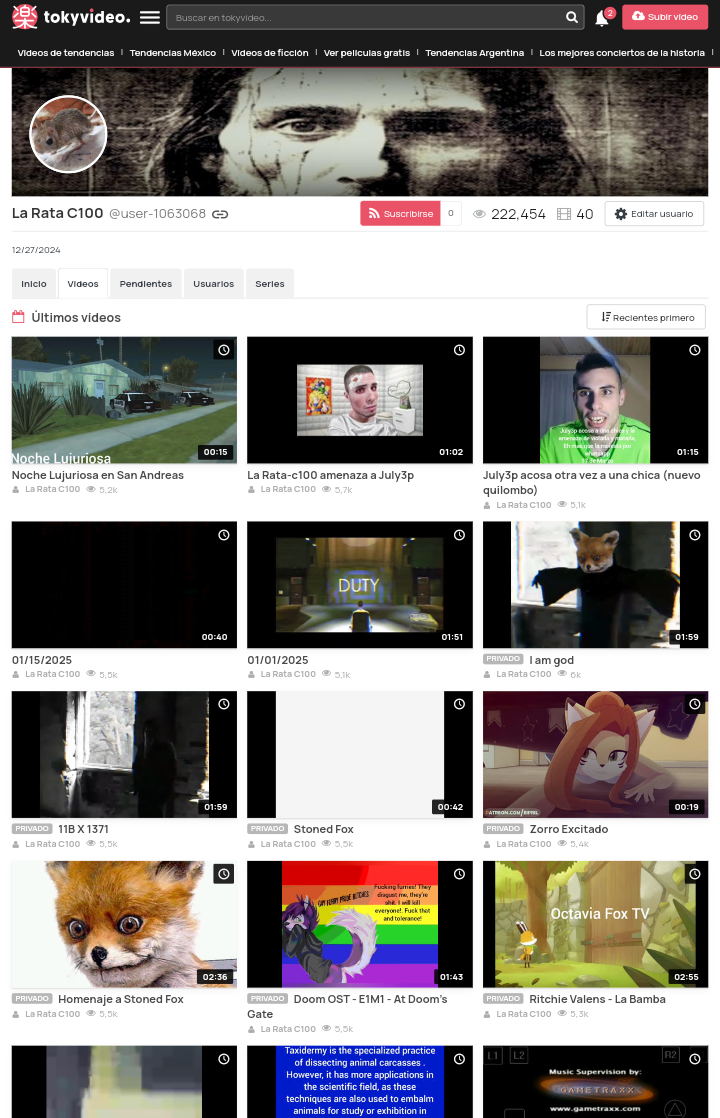Open the 11B X 1371 video title
This screenshot has width=720, height=1118.
[x=83, y=829]
